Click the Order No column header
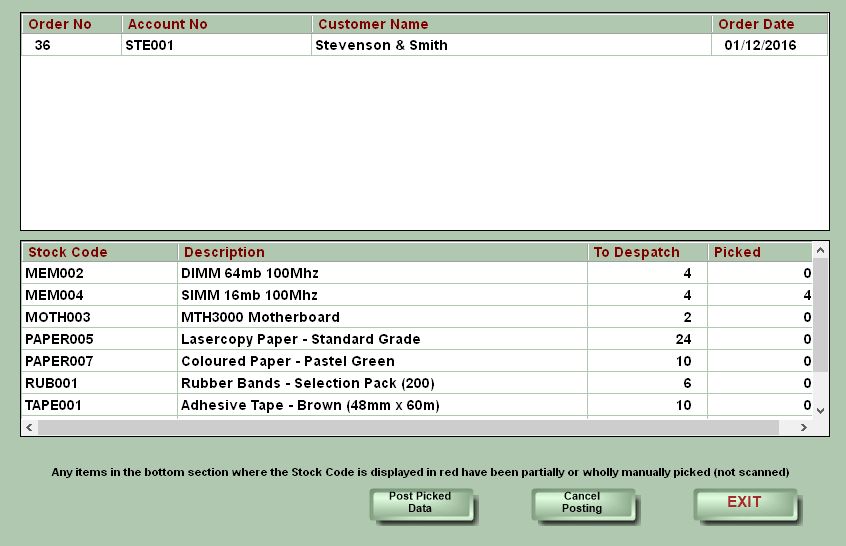 [72, 24]
